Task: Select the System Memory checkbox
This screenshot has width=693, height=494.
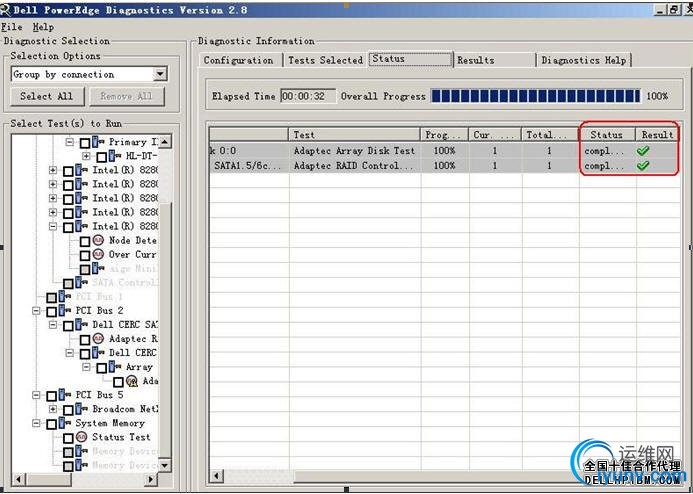Action: tap(51, 425)
